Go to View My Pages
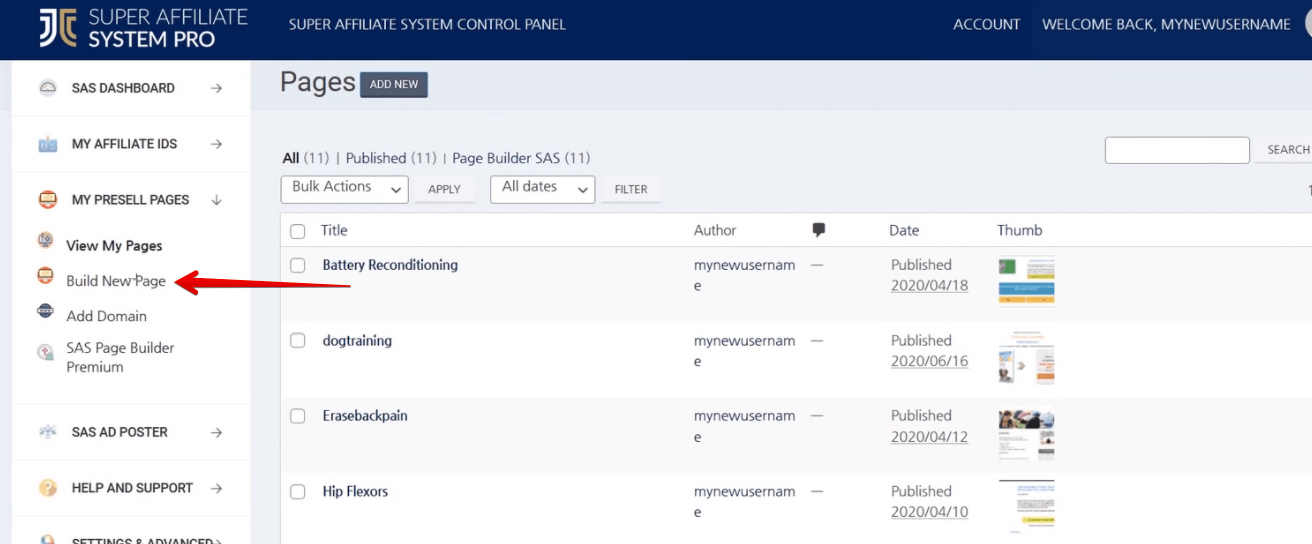 coord(114,246)
